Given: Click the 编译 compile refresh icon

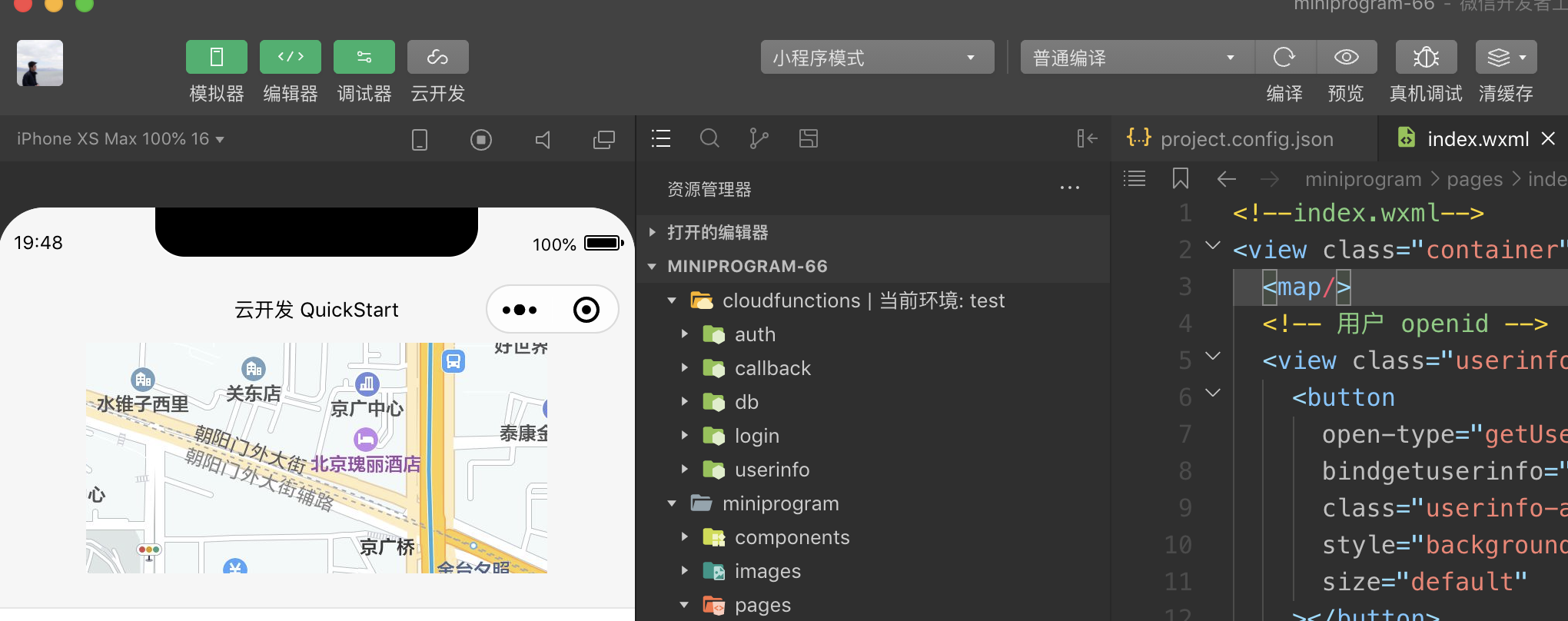Looking at the screenshot, I should click(1284, 58).
